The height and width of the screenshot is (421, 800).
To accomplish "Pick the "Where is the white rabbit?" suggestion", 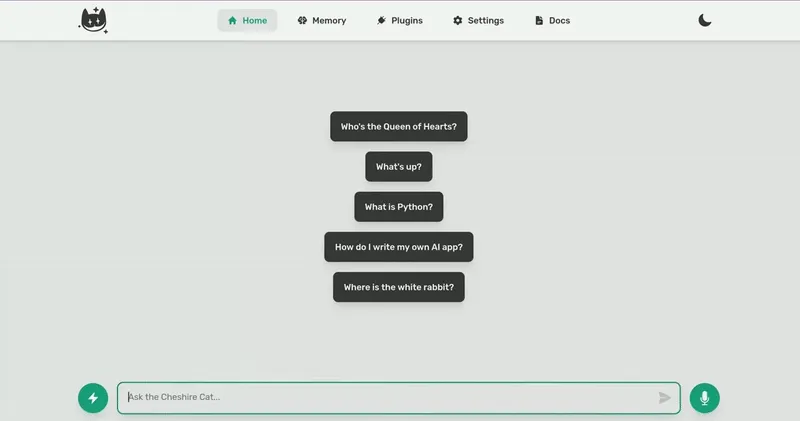I will (398, 287).
